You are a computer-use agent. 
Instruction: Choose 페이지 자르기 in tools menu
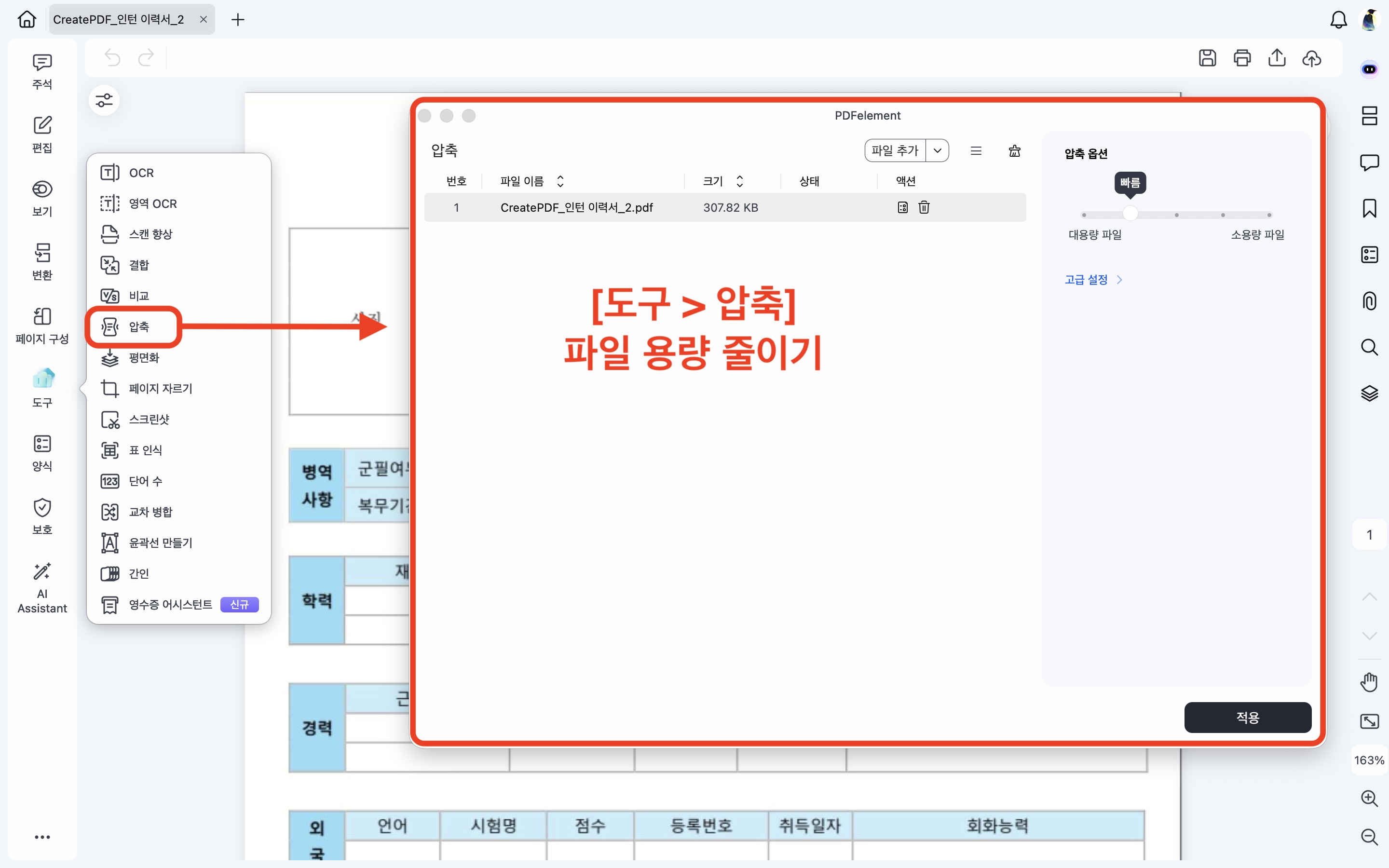(160, 389)
